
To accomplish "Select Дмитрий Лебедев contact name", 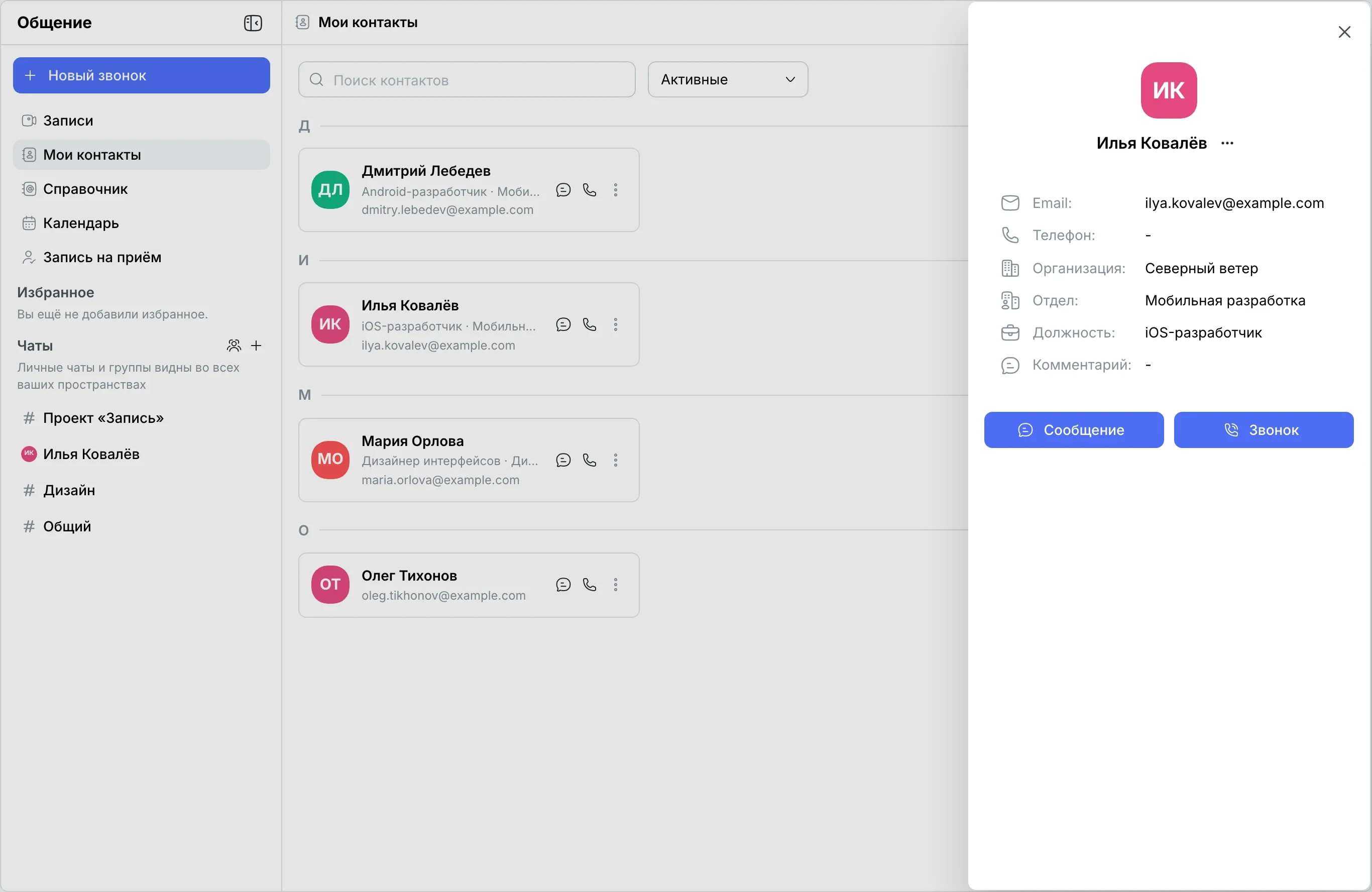I will pyautogui.click(x=426, y=171).
